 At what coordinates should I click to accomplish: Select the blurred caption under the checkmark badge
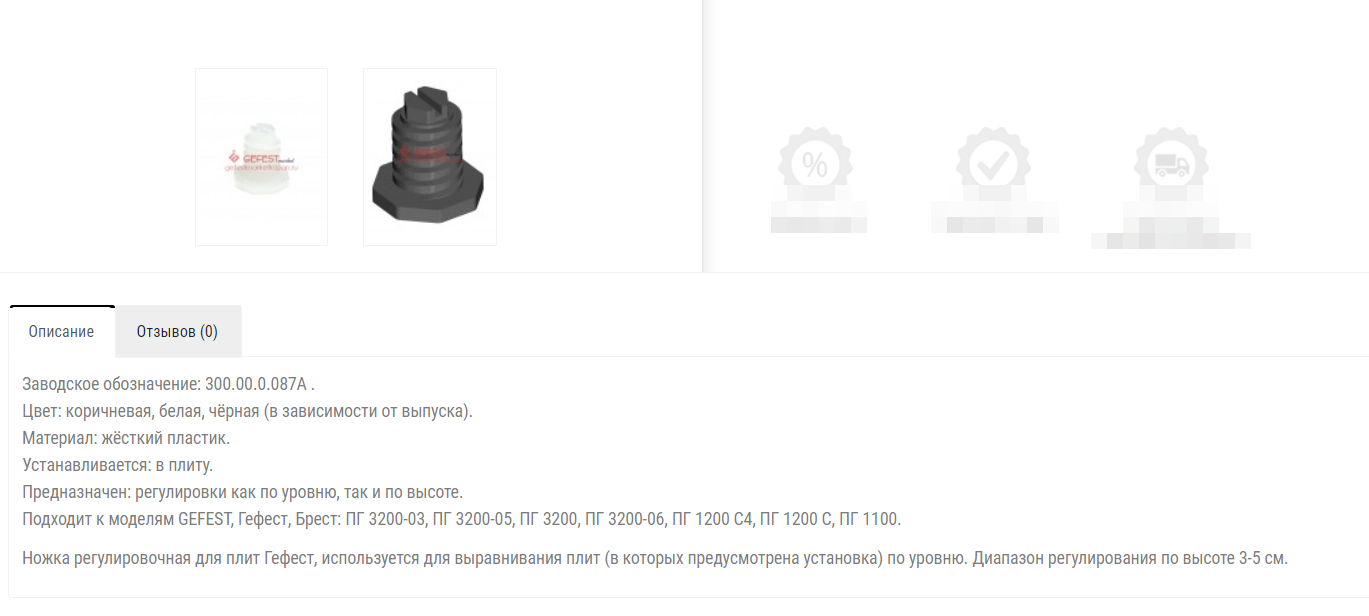click(994, 217)
